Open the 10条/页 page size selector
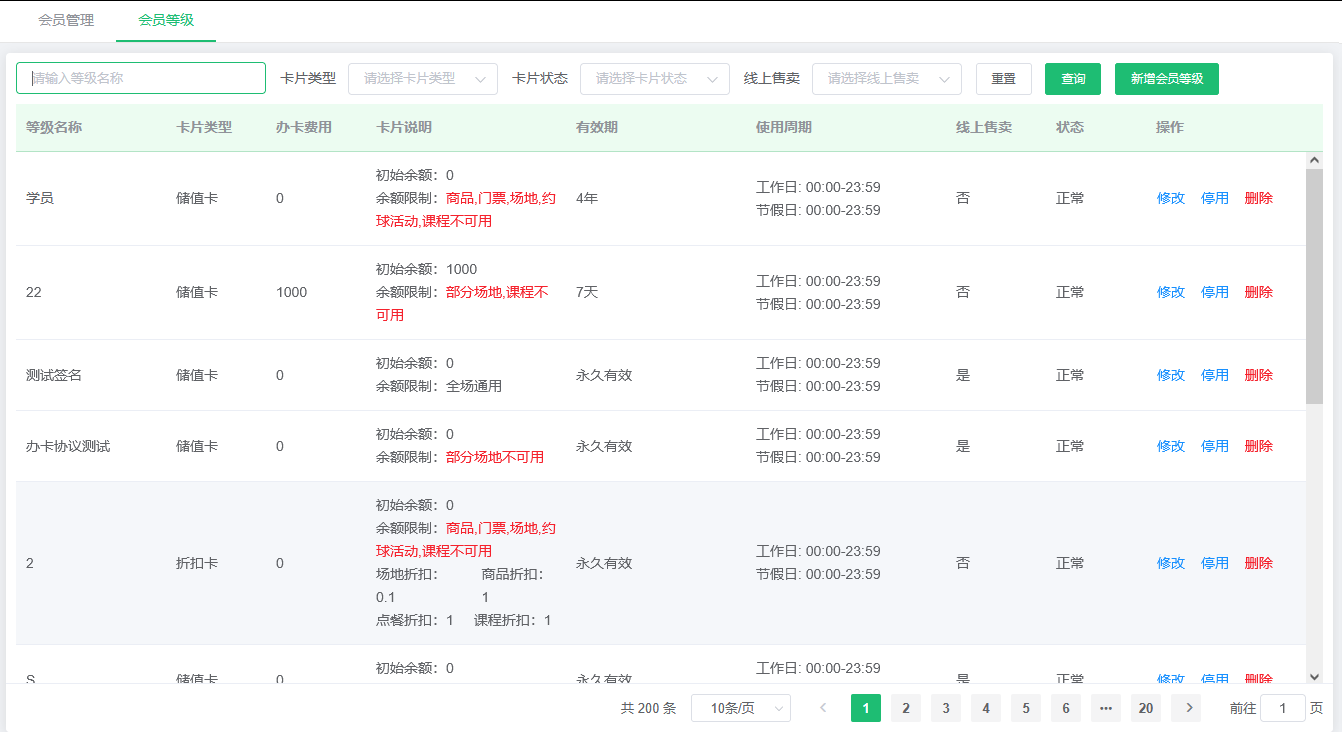 [x=741, y=708]
